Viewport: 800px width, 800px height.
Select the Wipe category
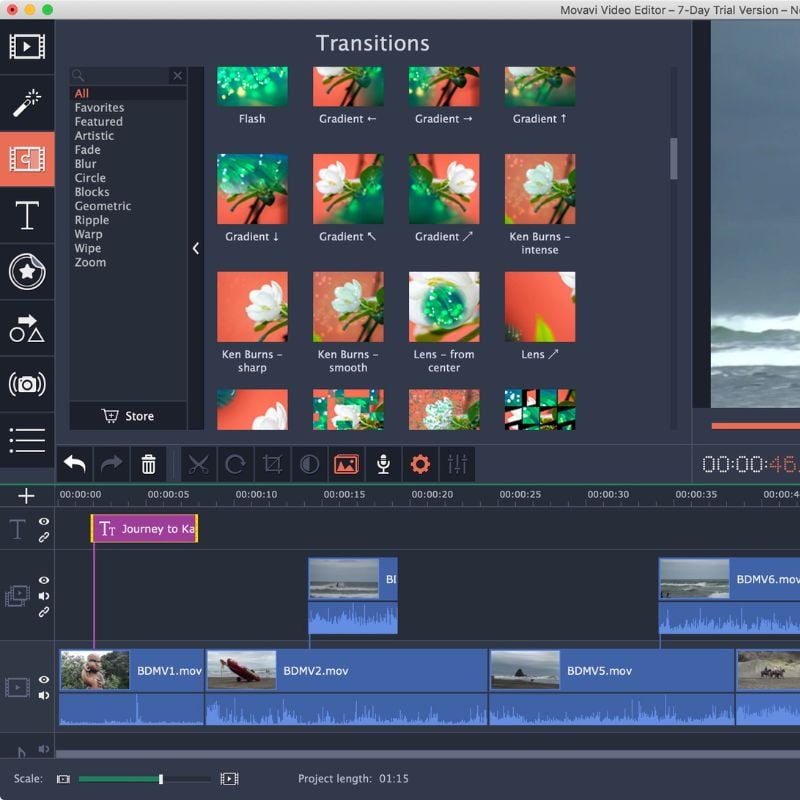click(x=88, y=248)
